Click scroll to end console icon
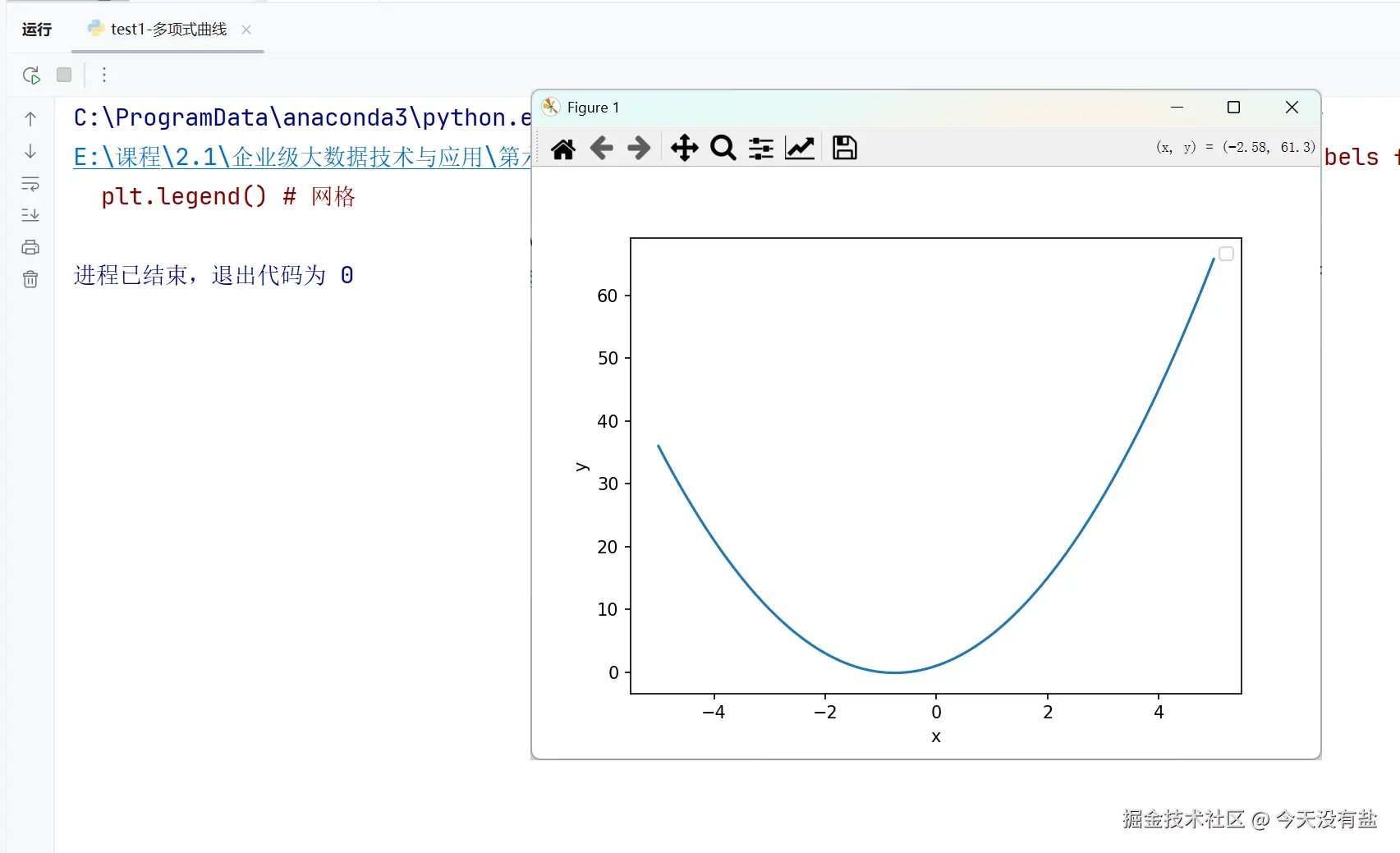The width and height of the screenshot is (1400, 853). [x=30, y=215]
